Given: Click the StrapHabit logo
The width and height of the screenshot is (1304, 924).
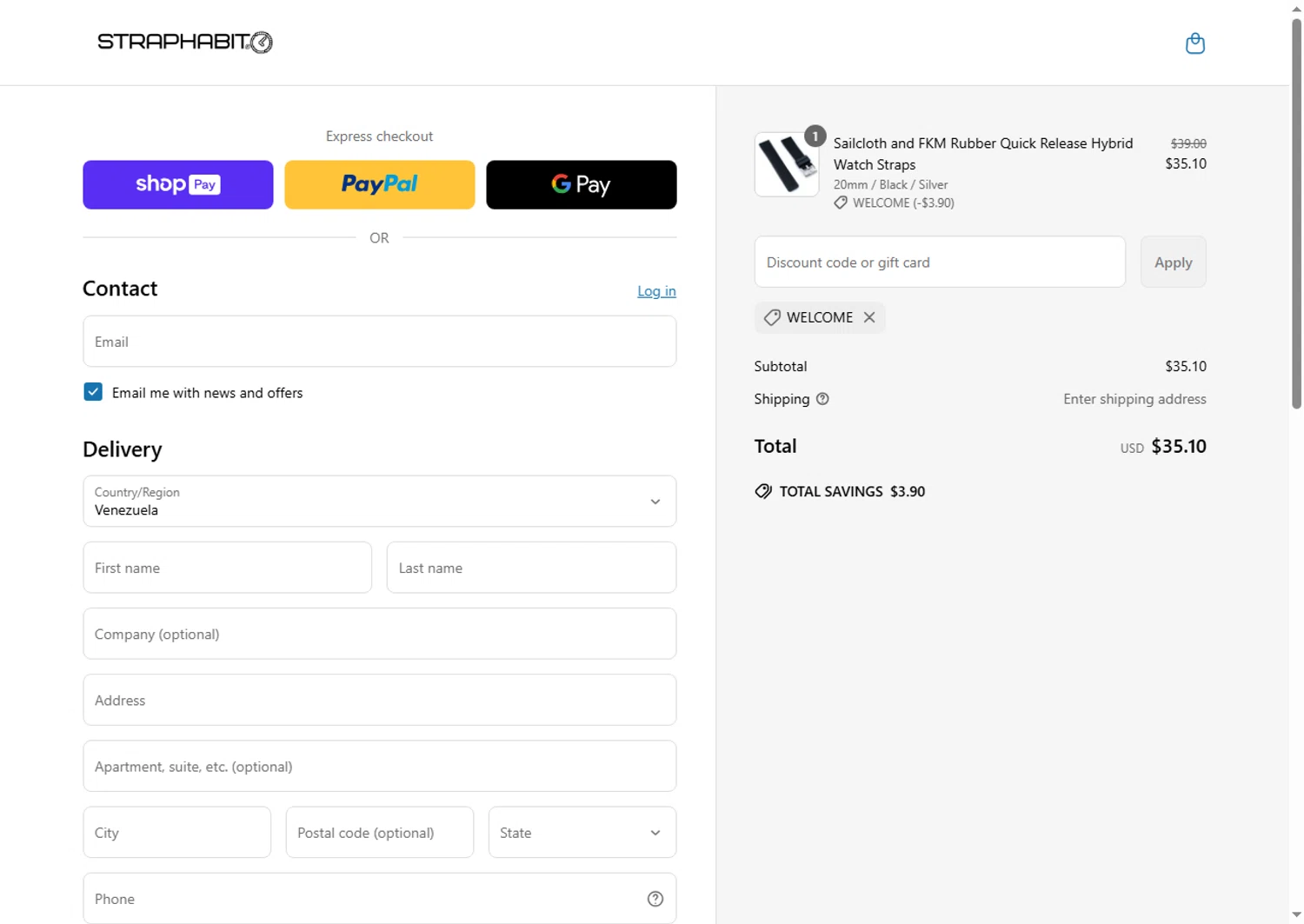Looking at the screenshot, I should pos(185,42).
